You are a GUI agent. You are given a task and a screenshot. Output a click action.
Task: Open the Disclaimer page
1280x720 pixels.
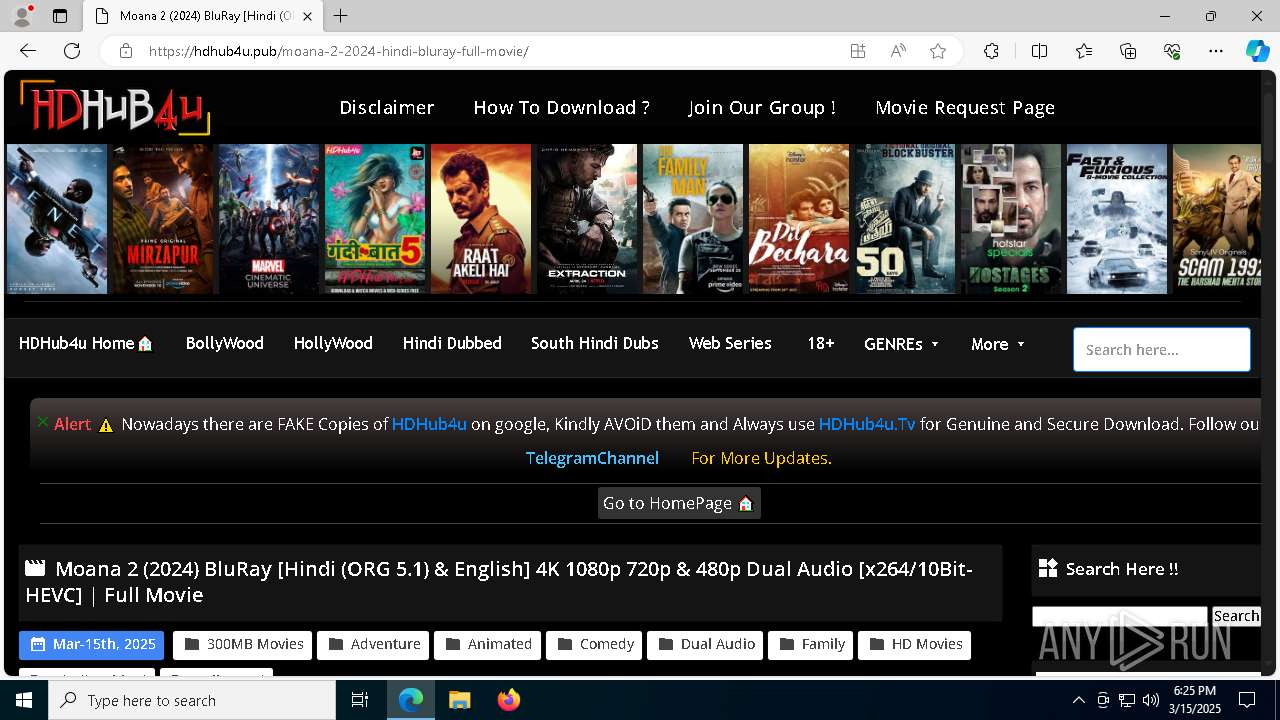point(387,107)
